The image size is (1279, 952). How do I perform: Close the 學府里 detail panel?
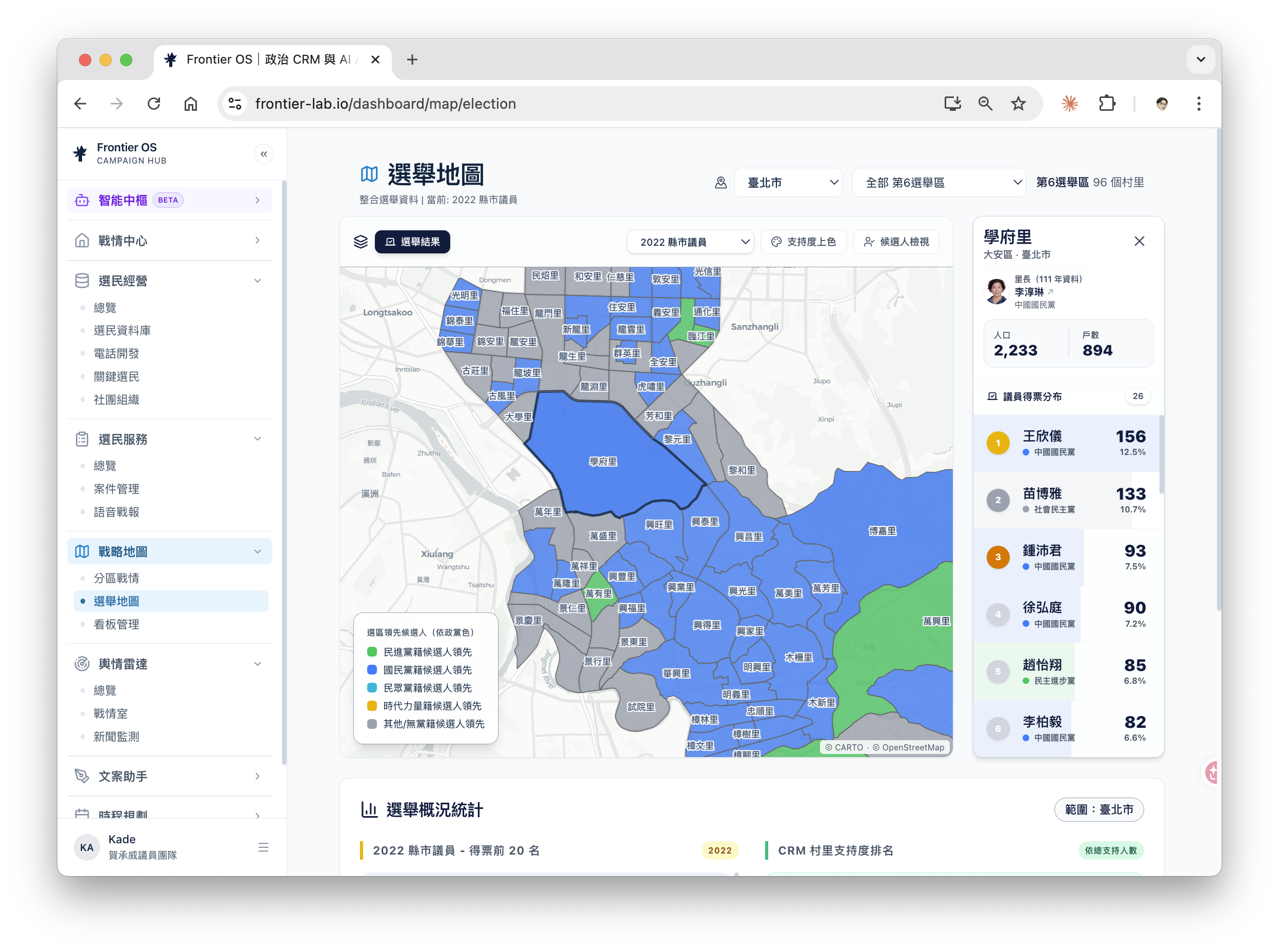pos(1139,241)
